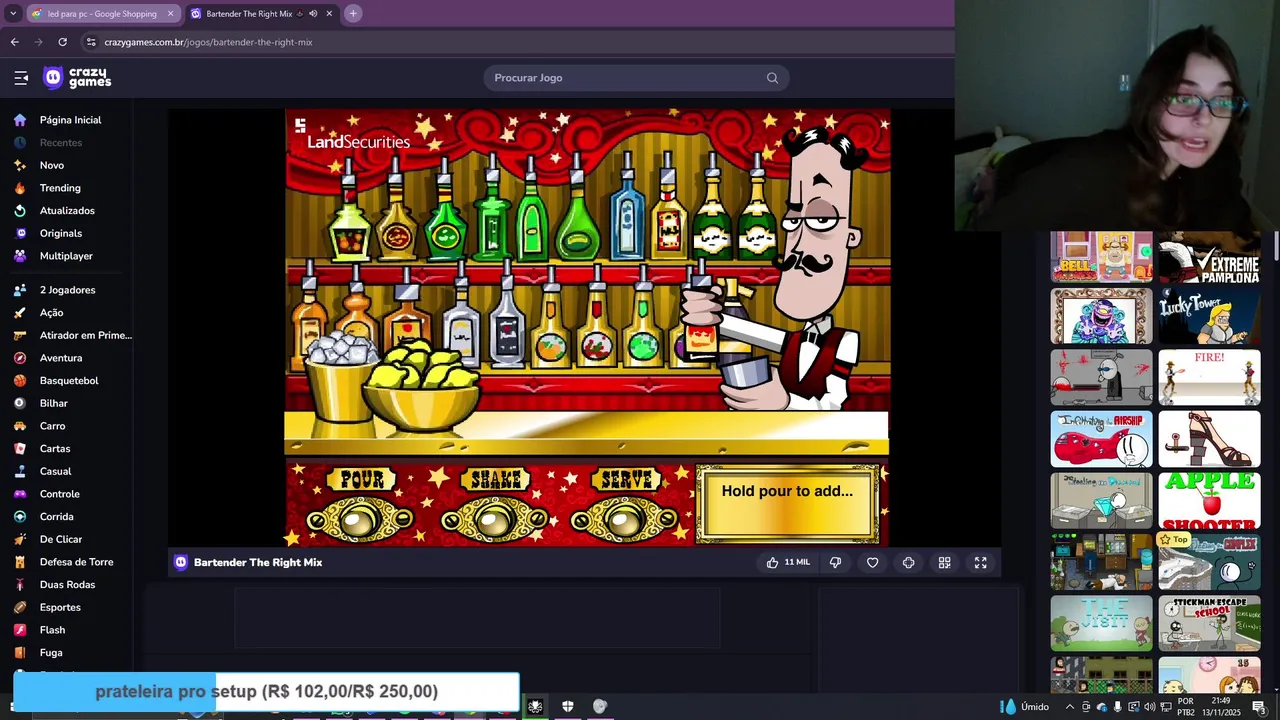
Task: Open the weather widget labeled Úmido
Action: click(1025, 707)
